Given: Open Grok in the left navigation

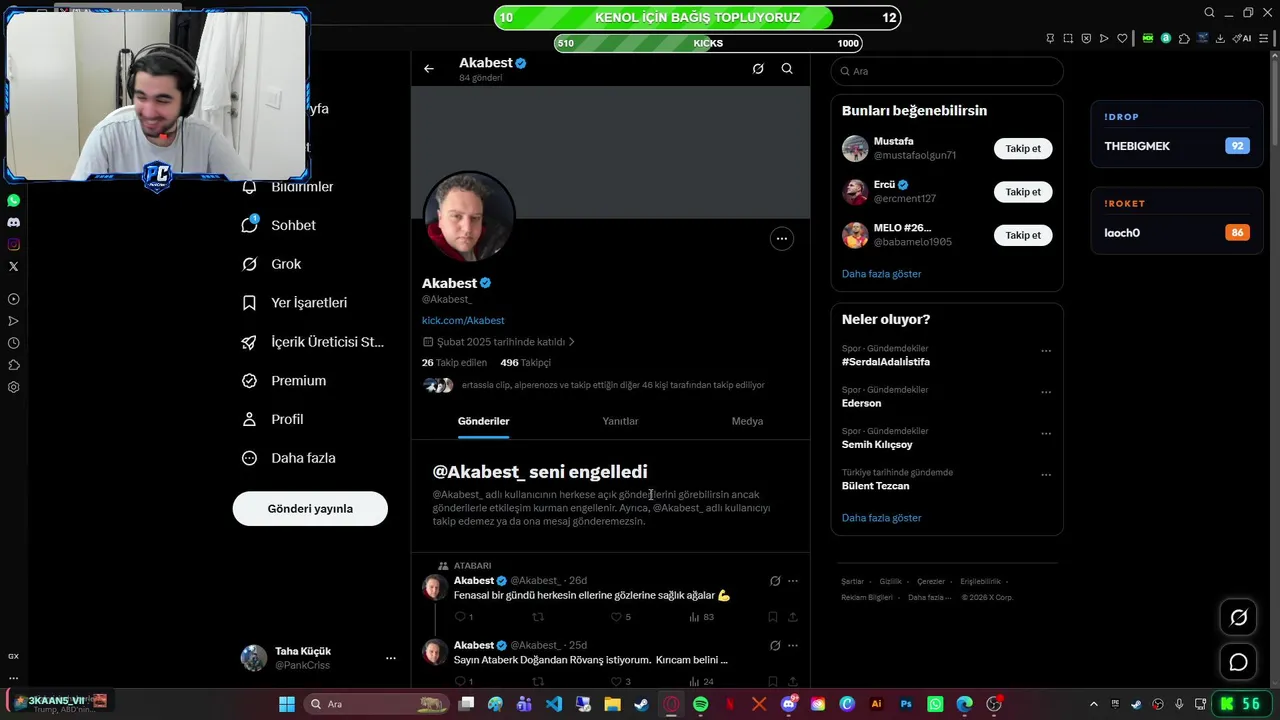Looking at the screenshot, I should click(272, 264).
